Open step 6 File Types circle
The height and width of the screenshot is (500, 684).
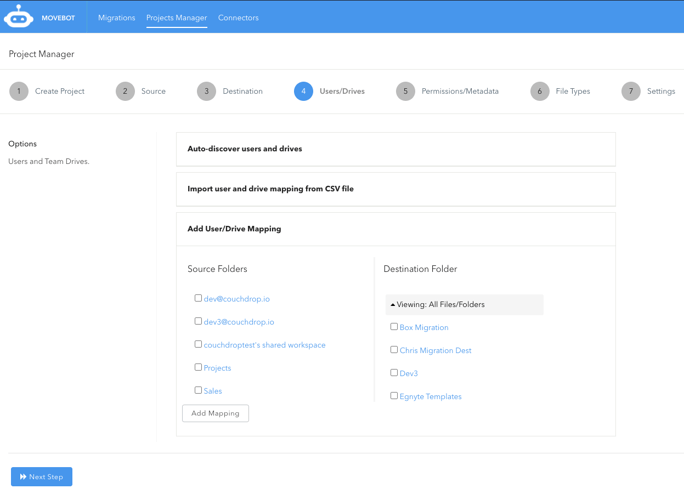click(x=539, y=91)
